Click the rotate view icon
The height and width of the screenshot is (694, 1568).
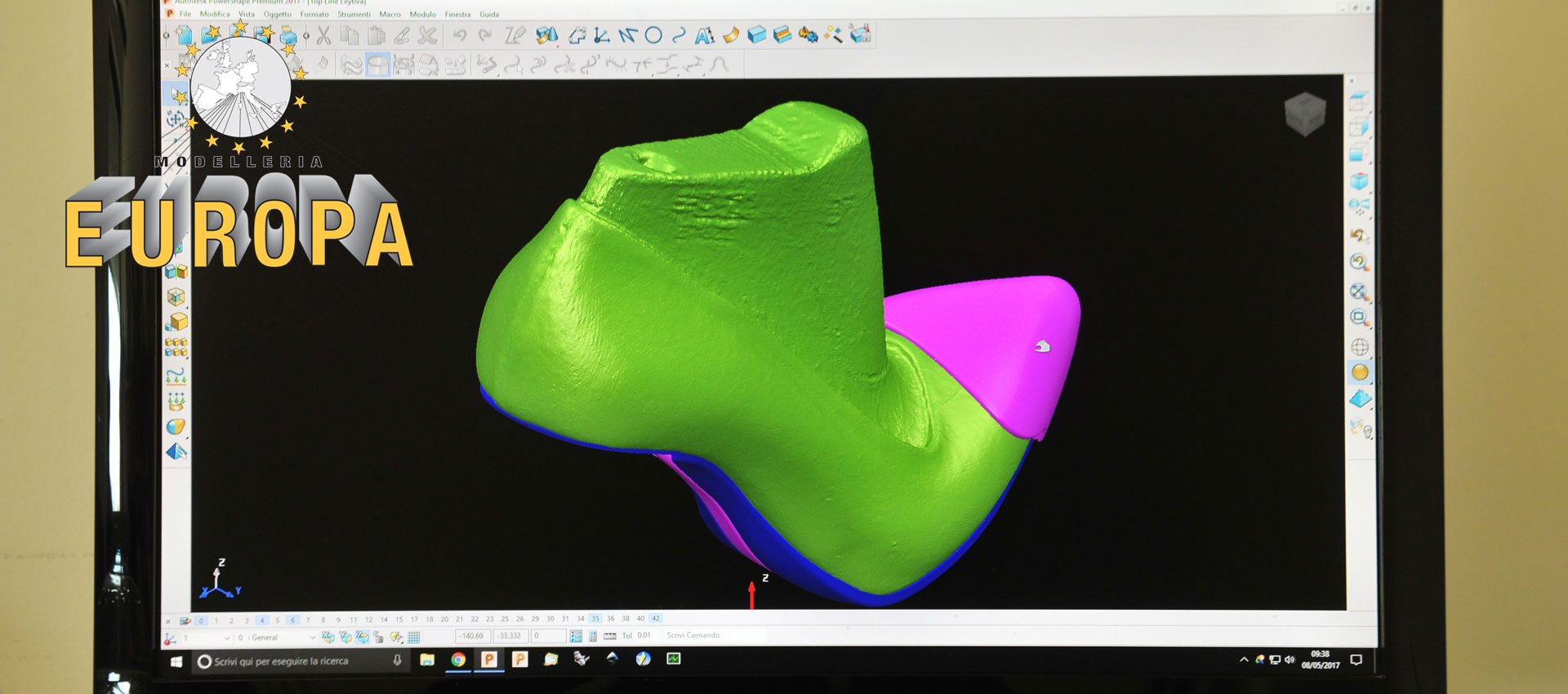click(1359, 236)
